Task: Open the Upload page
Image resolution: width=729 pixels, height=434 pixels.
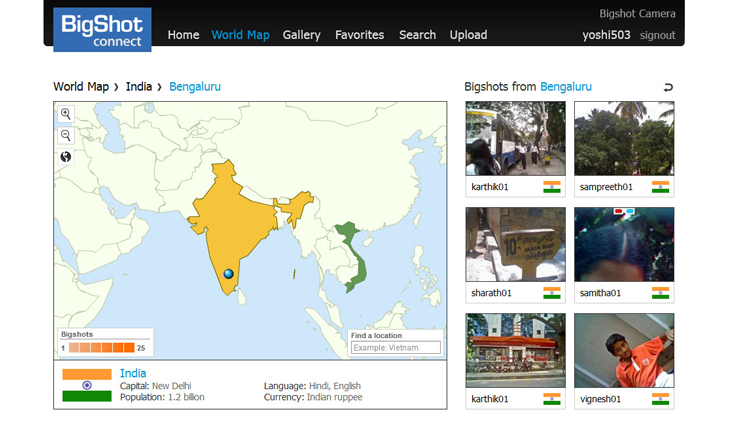Action: pyautogui.click(x=468, y=35)
